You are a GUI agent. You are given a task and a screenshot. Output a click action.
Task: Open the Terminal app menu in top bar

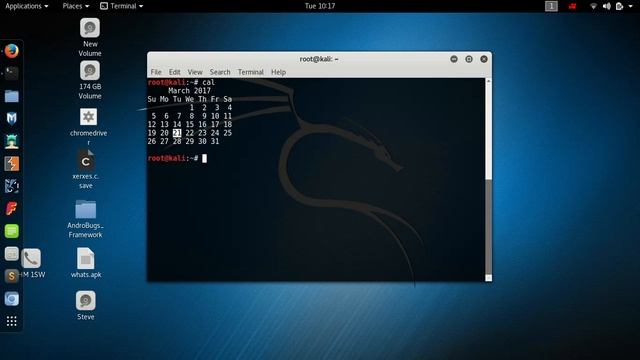[x=122, y=6]
